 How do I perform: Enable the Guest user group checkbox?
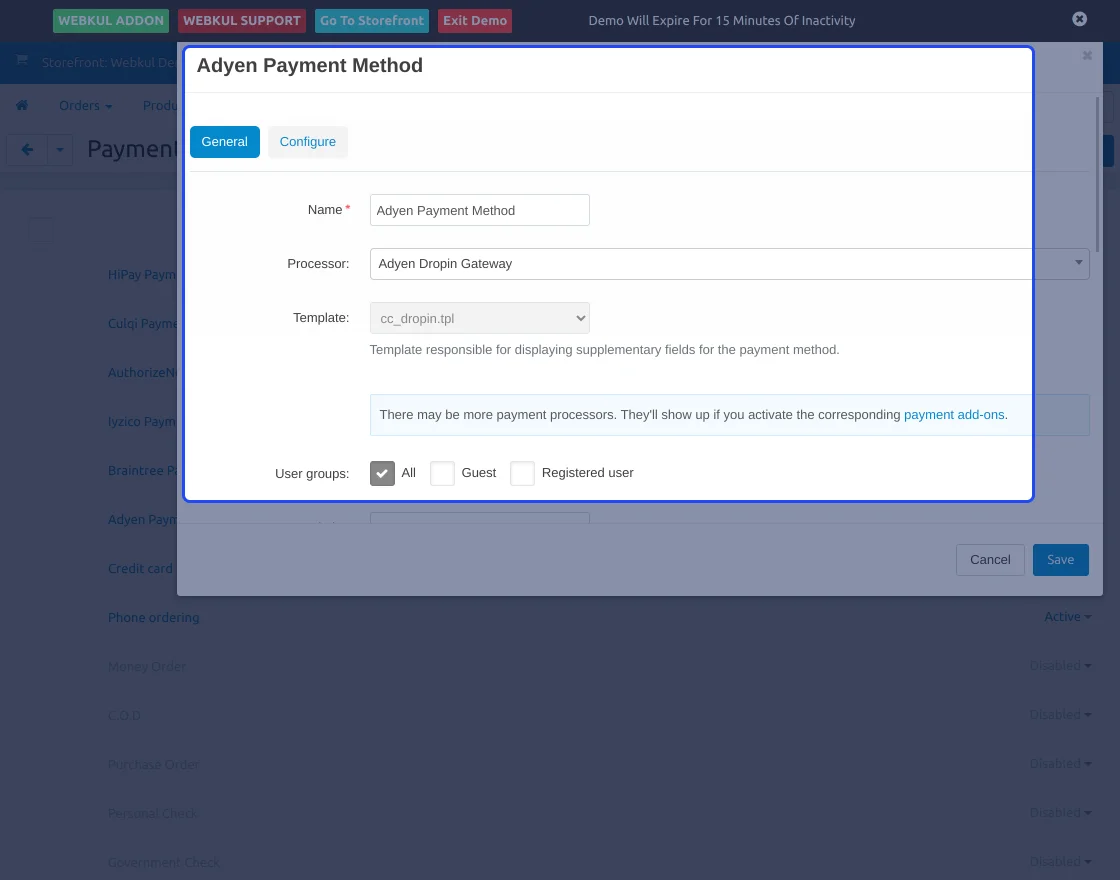(442, 473)
